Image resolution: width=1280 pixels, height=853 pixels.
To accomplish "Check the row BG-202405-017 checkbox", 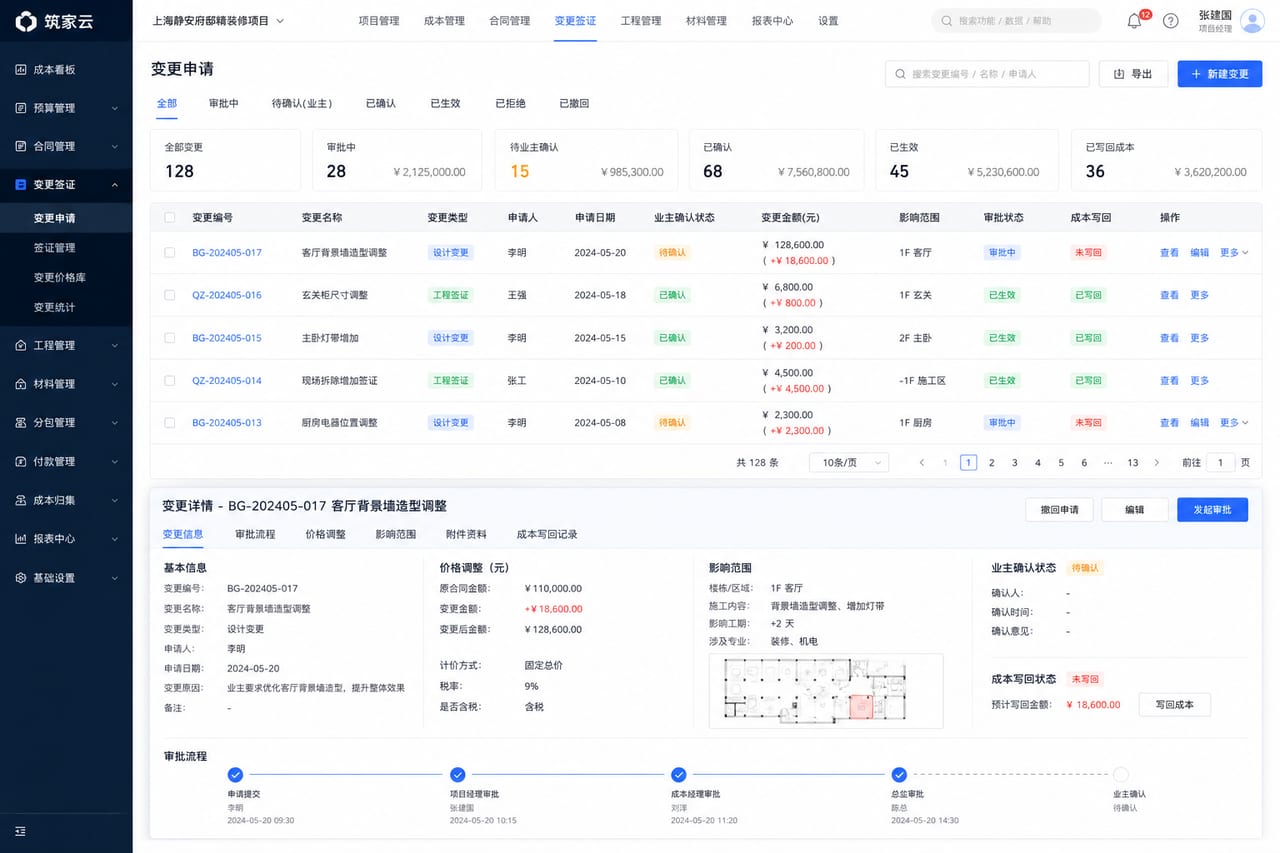I will [170, 253].
